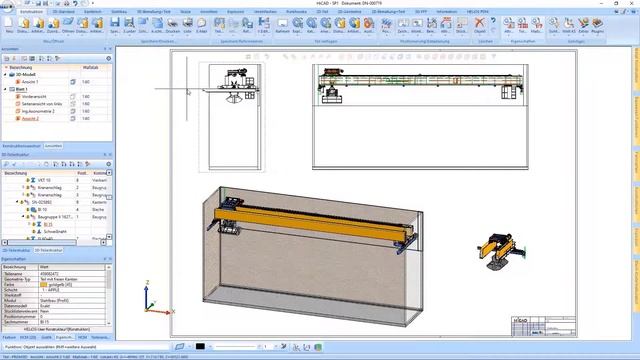Select Ing.Axonometrie 2 view
Image resolution: width=640 pixels, height=360 pixels.
point(38,111)
